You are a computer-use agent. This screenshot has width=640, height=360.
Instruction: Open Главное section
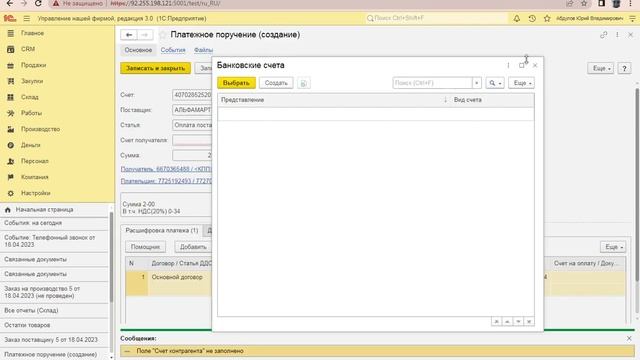32,33
